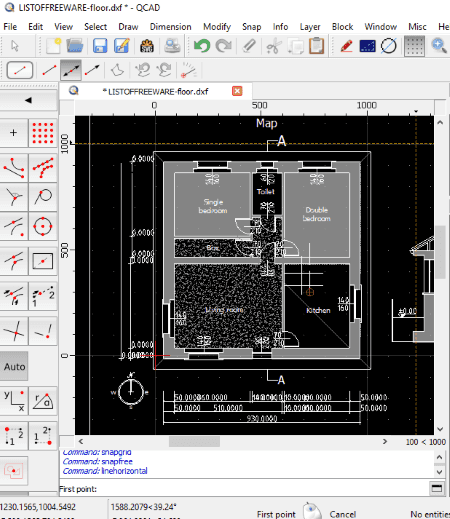450x519 pixels.
Task: Enable free snap with the plus button
Action: pos(13,133)
